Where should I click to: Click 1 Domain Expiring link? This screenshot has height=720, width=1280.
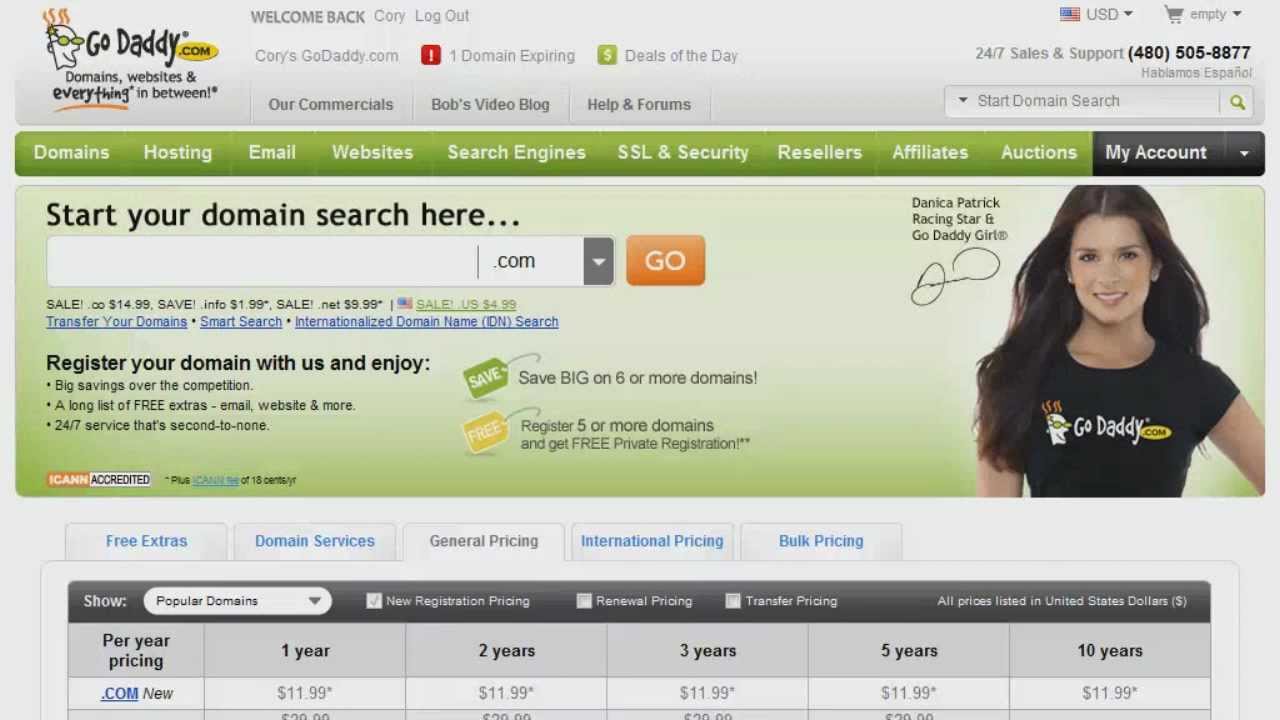(x=512, y=56)
